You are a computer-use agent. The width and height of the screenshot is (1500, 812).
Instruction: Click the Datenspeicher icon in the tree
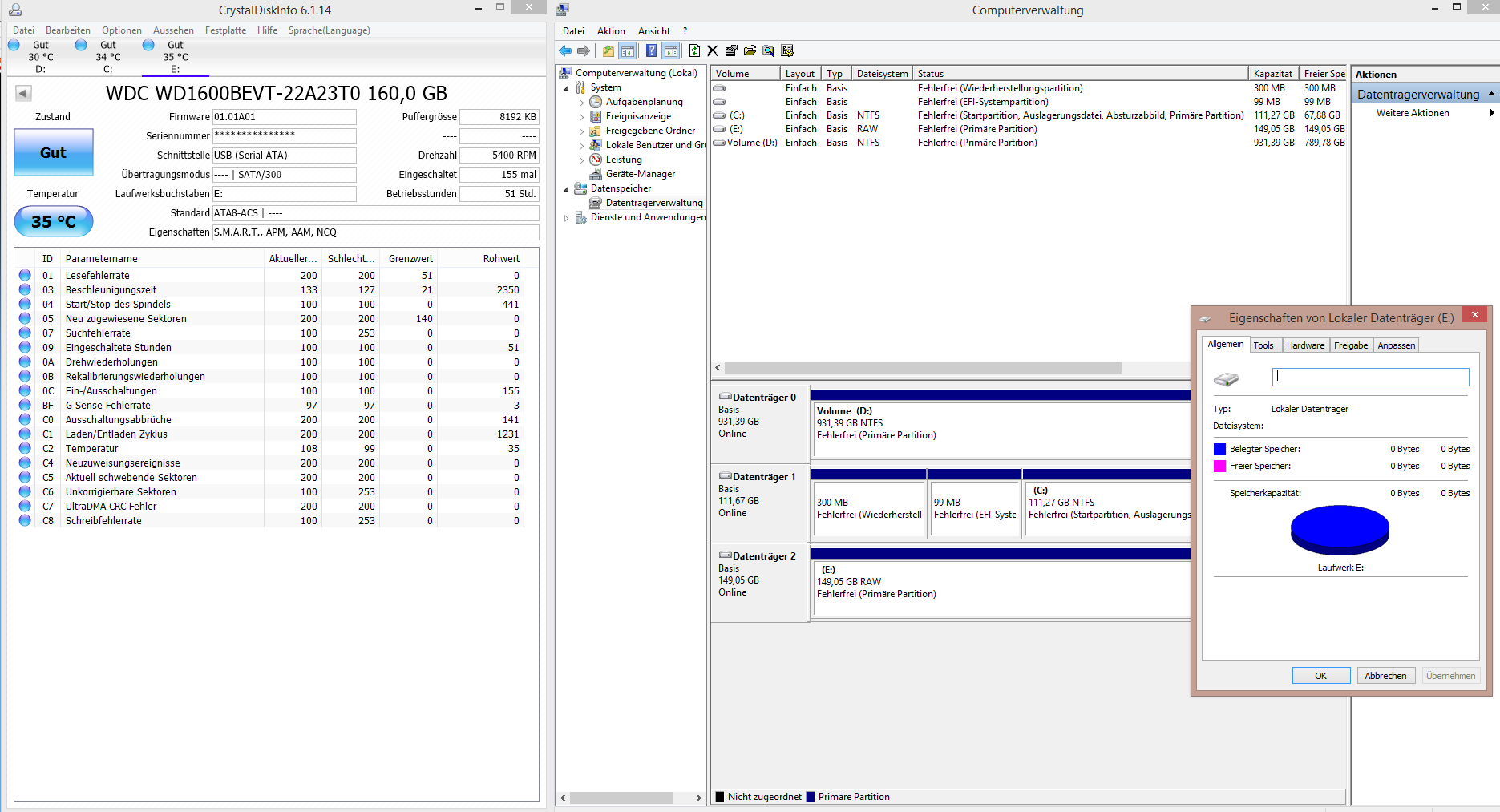click(580, 188)
